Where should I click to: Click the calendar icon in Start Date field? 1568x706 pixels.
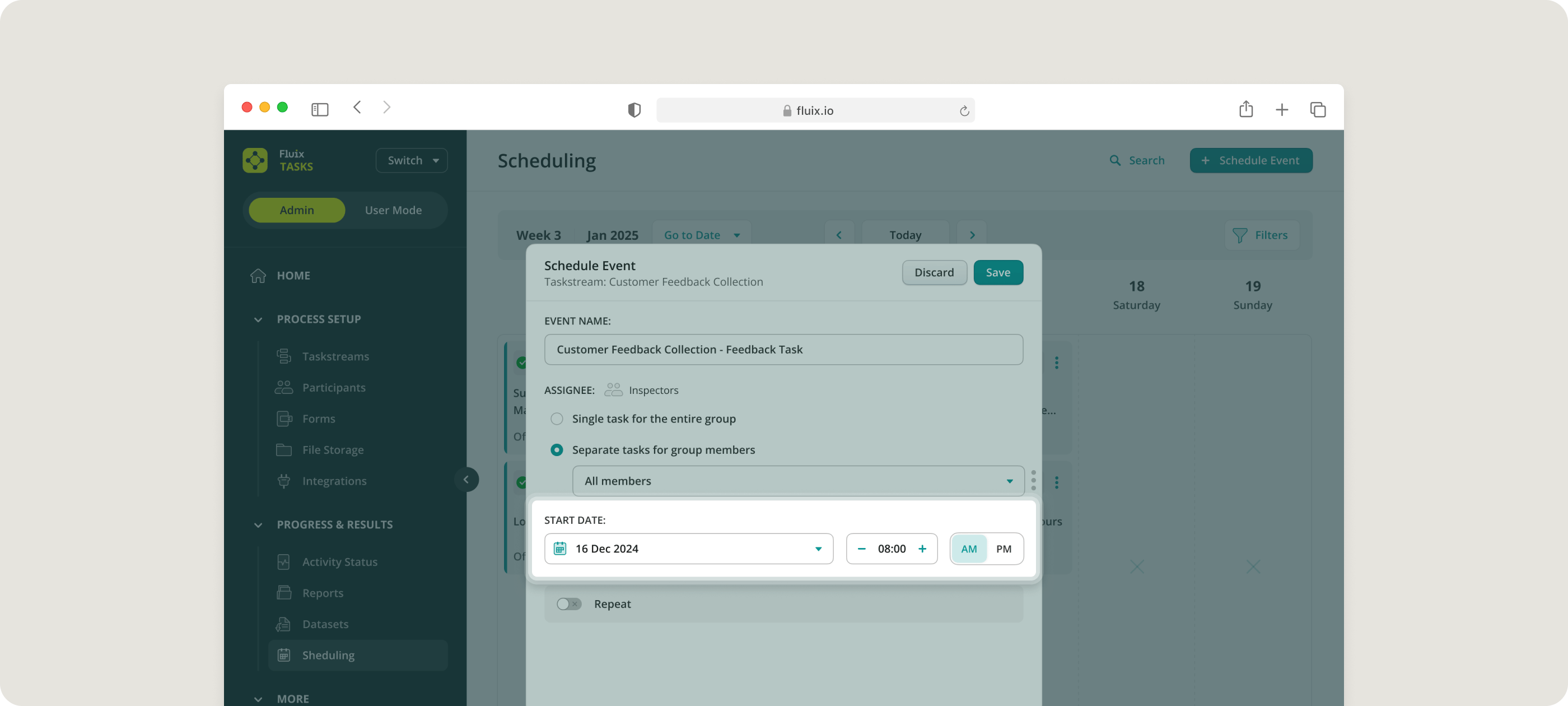click(559, 548)
